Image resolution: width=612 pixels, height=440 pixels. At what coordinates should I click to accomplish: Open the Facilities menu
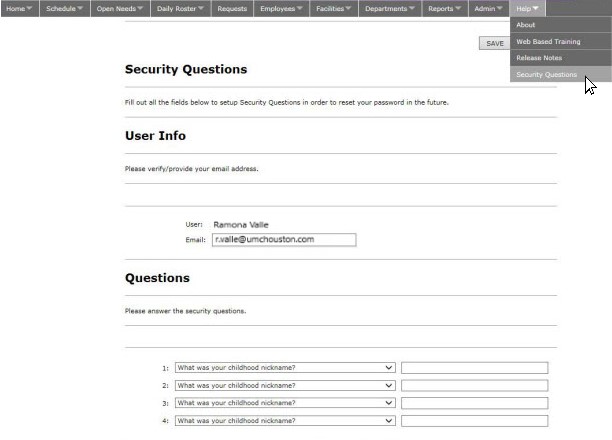click(334, 8)
